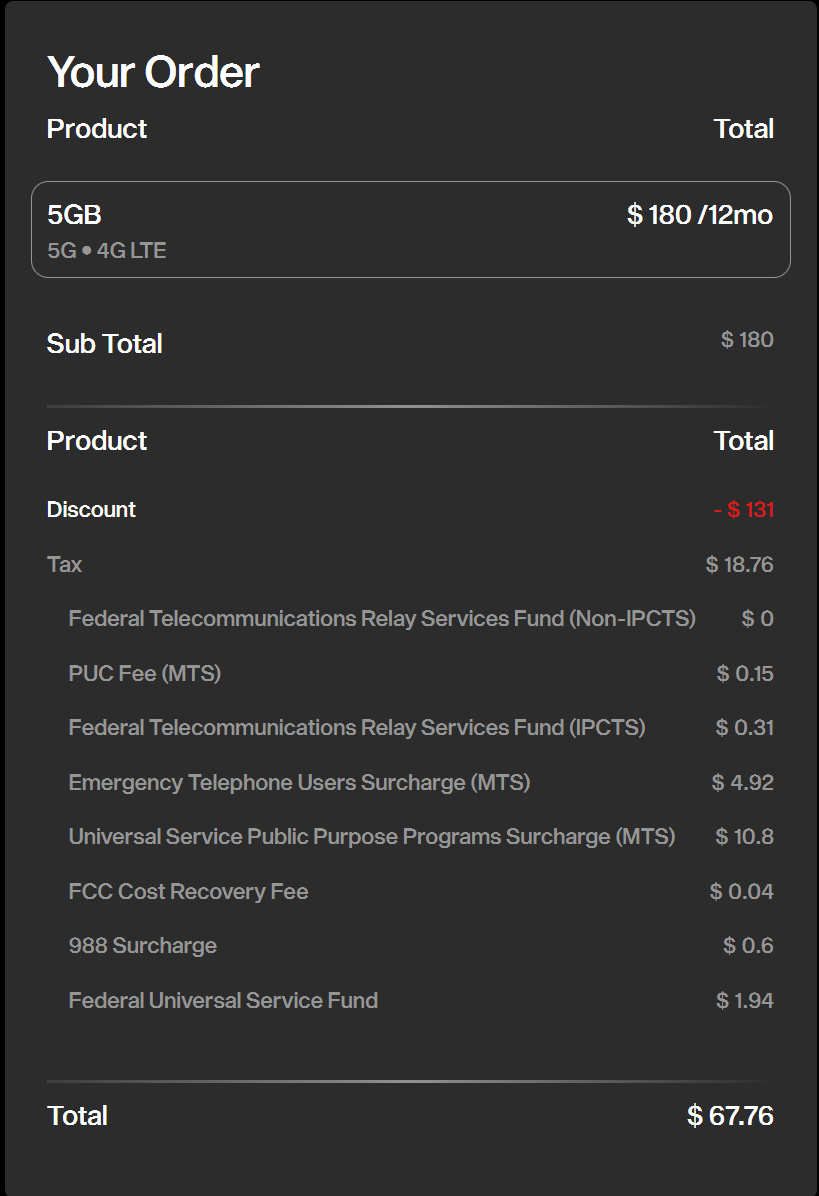The image size is (819, 1196).
Task: Click the $67.76 total amount
Action: click(730, 1116)
